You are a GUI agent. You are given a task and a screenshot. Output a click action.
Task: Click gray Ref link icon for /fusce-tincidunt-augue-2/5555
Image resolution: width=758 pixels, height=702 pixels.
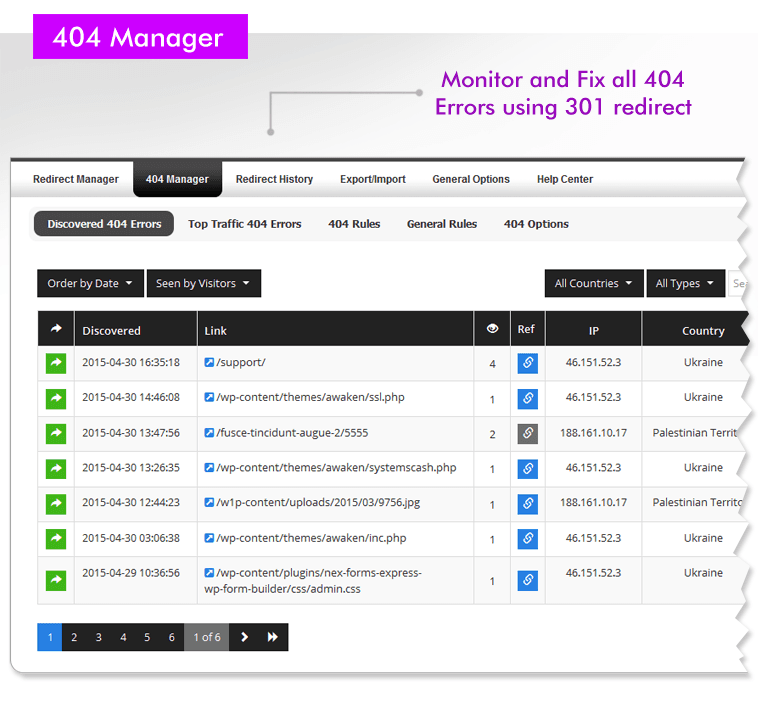click(x=527, y=433)
